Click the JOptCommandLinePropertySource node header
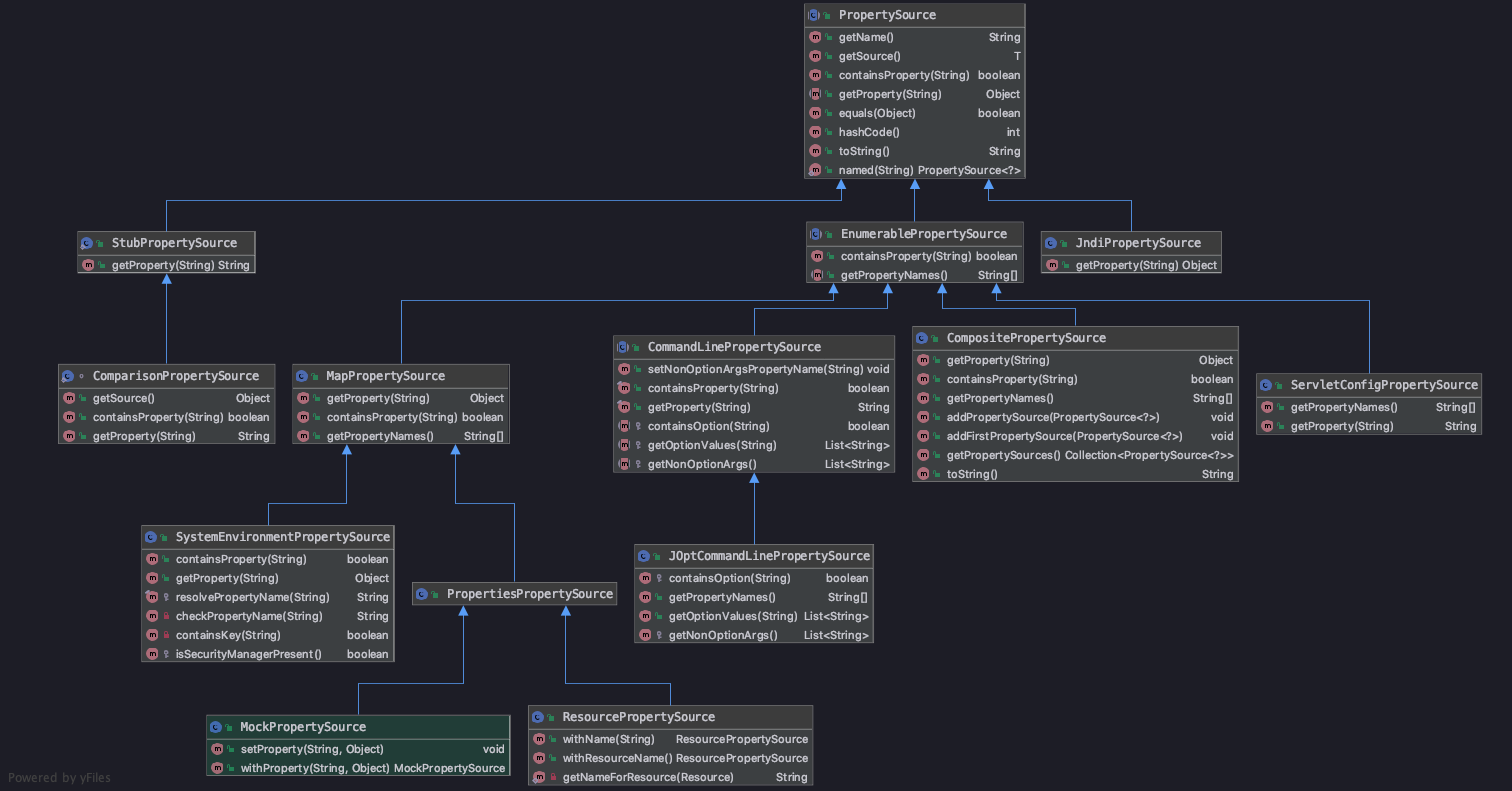The width and height of the screenshot is (1512, 791). tap(754, 556)
